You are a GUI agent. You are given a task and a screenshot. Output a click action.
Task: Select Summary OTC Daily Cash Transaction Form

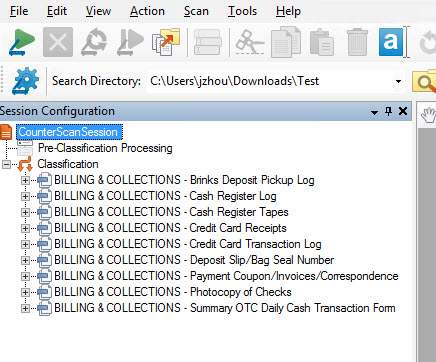(225, 308)
